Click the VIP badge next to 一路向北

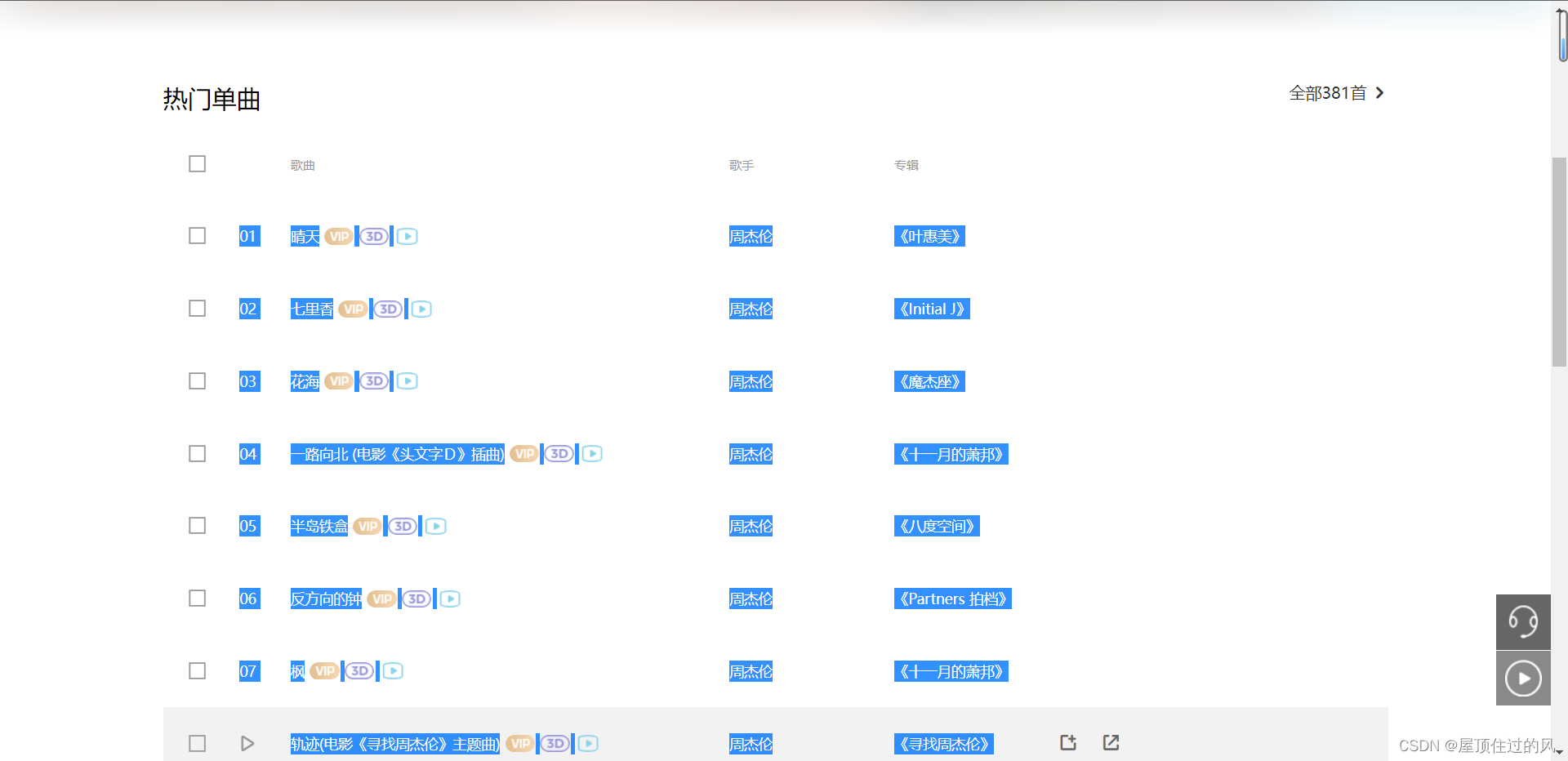524,454
